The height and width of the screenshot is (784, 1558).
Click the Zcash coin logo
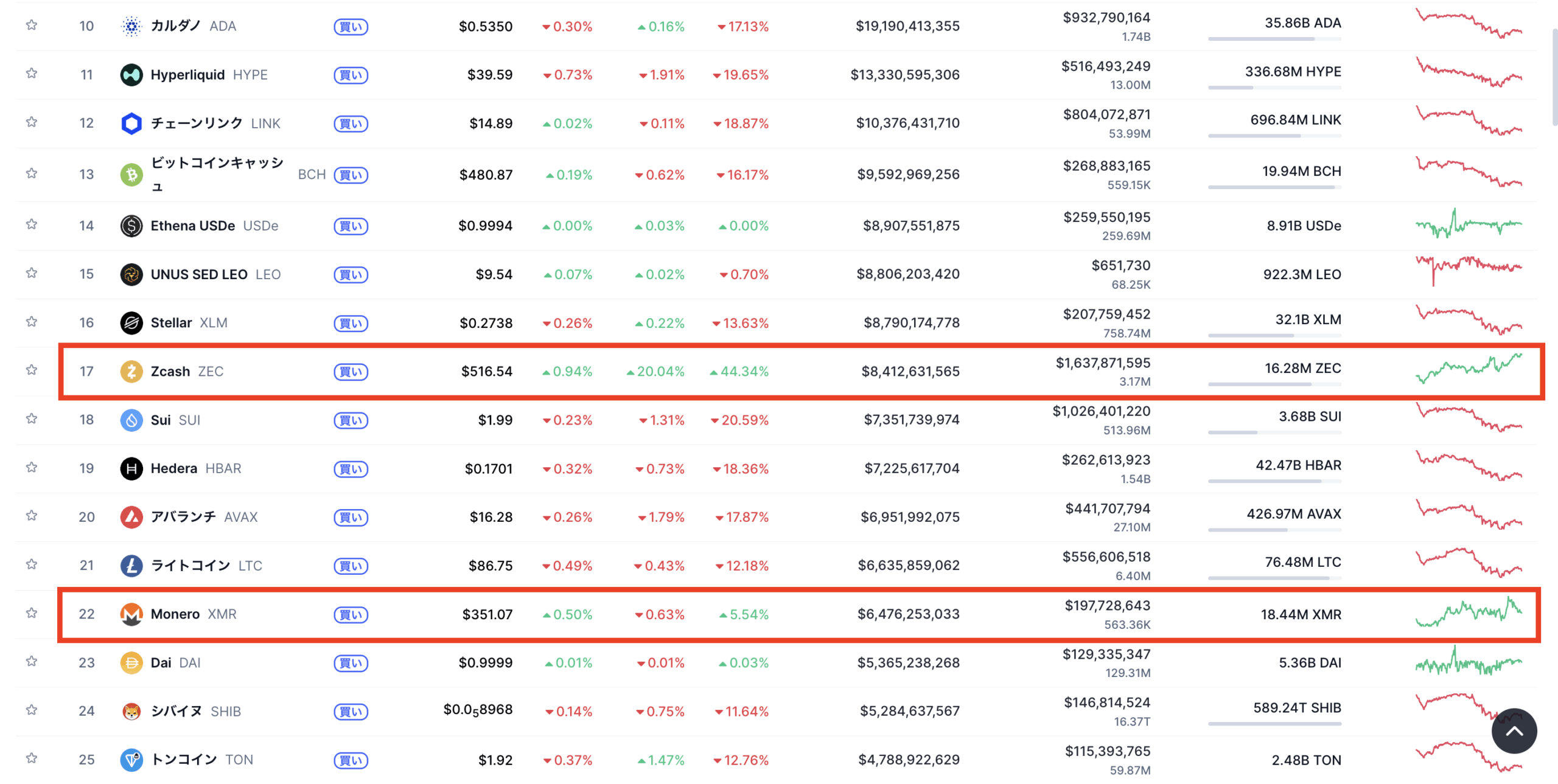tap(131, 371)
